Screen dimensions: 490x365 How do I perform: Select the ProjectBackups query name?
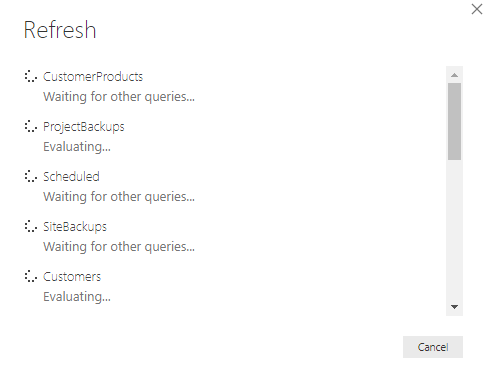(84, 127)
